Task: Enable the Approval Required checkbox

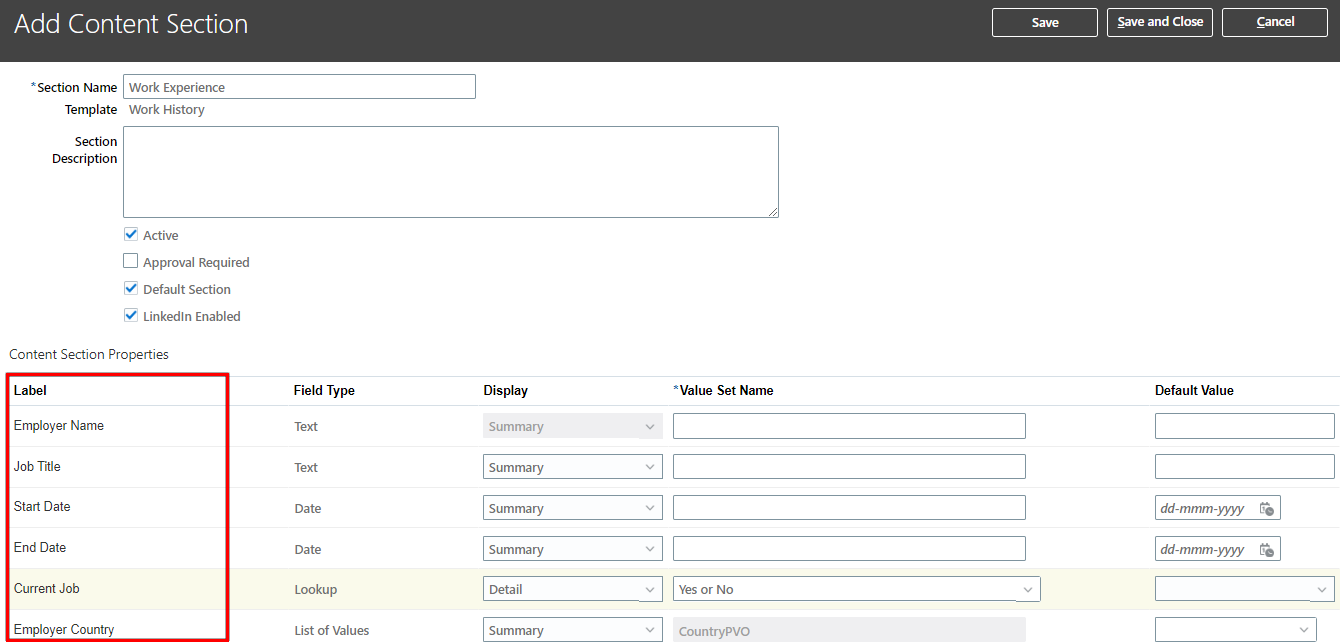Action: tap(130, 260)
